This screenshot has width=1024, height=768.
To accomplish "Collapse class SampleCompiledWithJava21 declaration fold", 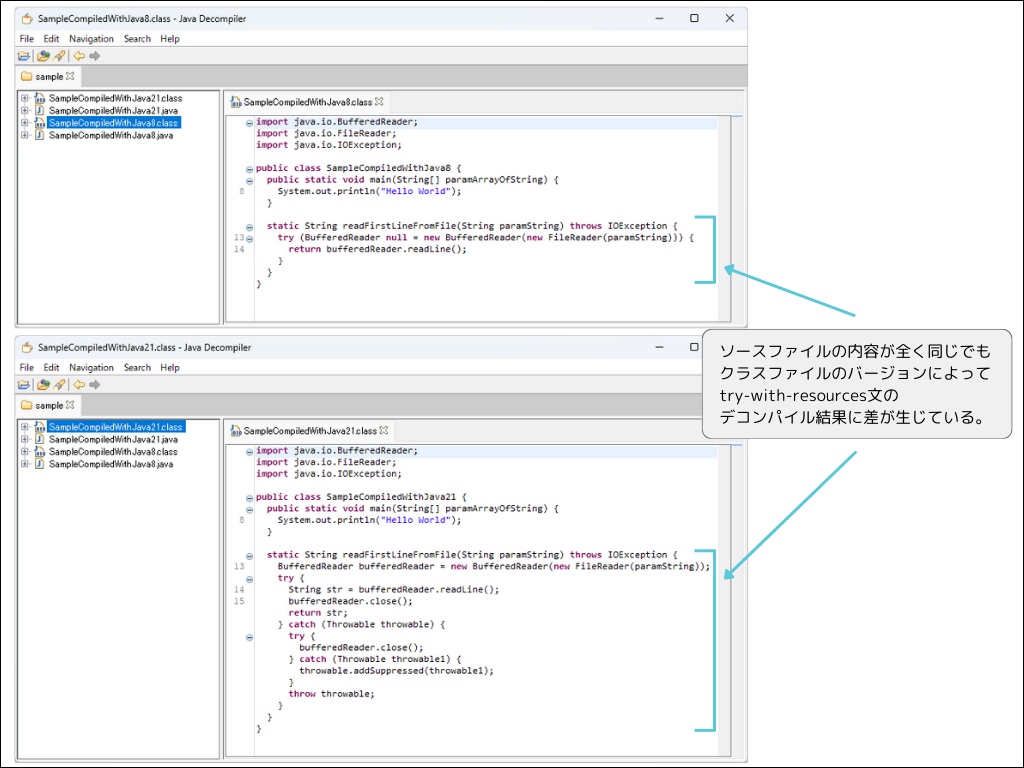I will pyautogui.click(x=249, y=497).
